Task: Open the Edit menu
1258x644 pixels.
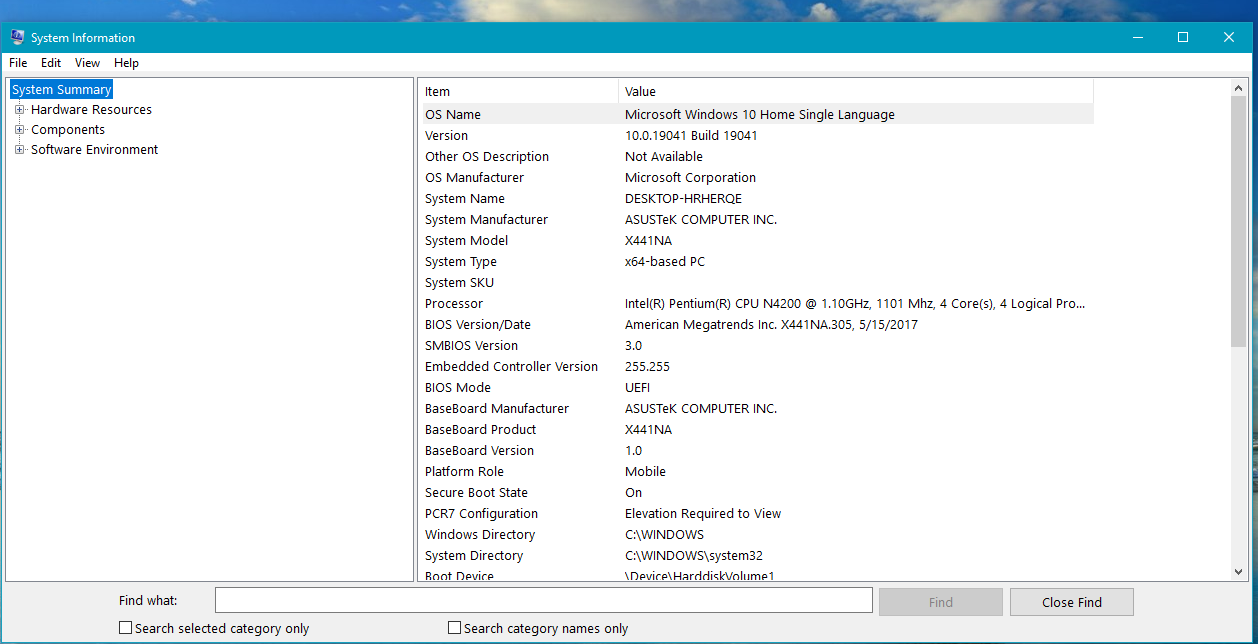Action: pyautogui.click(x=51, y=63)
